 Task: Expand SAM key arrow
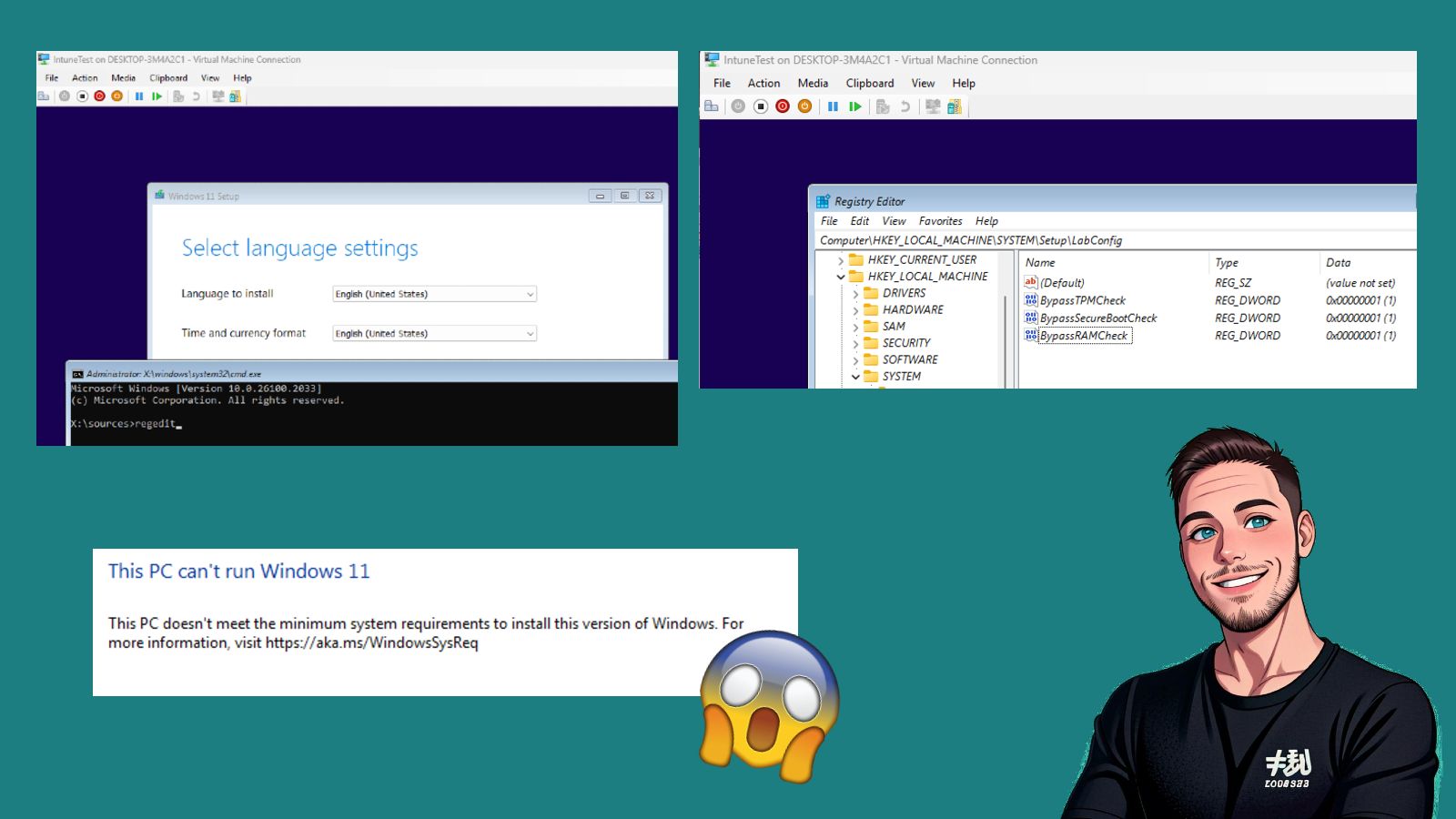tap(855, 327)
